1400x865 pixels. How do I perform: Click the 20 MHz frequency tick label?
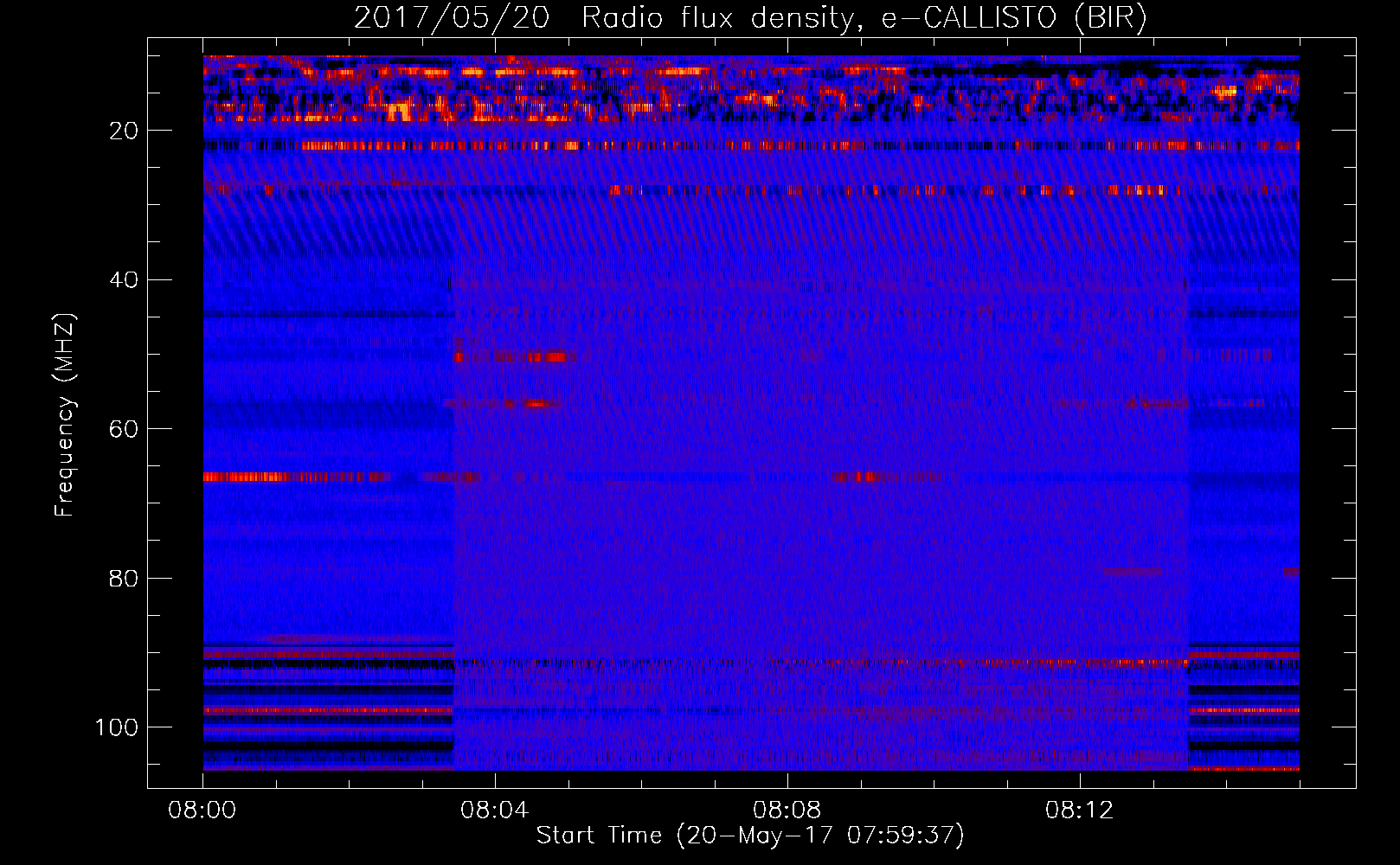pos(125,131)
